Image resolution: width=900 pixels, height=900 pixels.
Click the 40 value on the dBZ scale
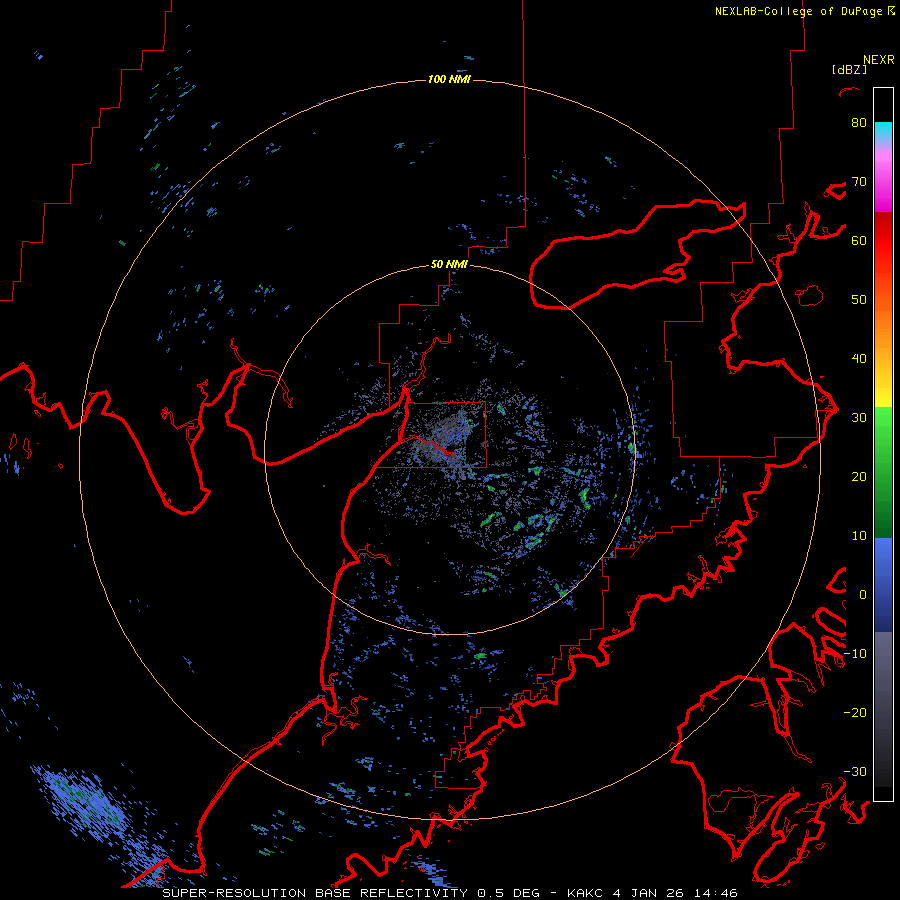coord(859,359)
